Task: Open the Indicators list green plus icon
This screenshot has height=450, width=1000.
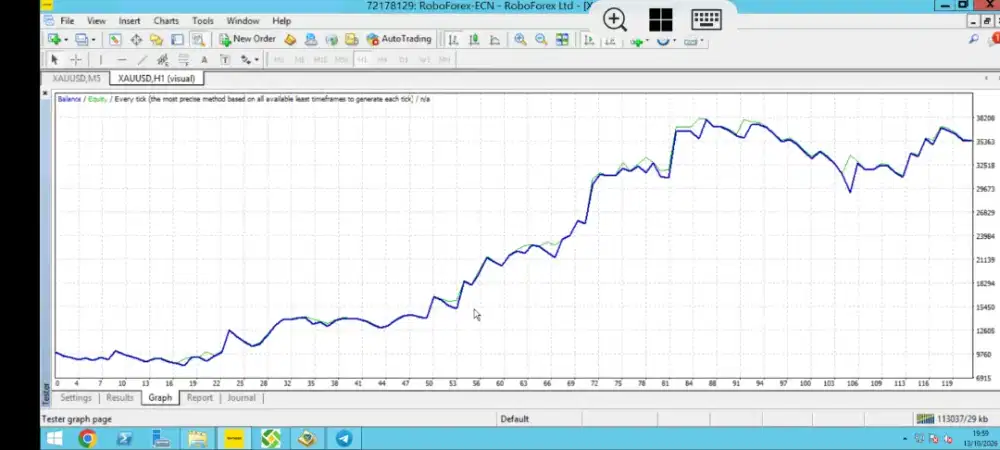Action: click(637, 42)
